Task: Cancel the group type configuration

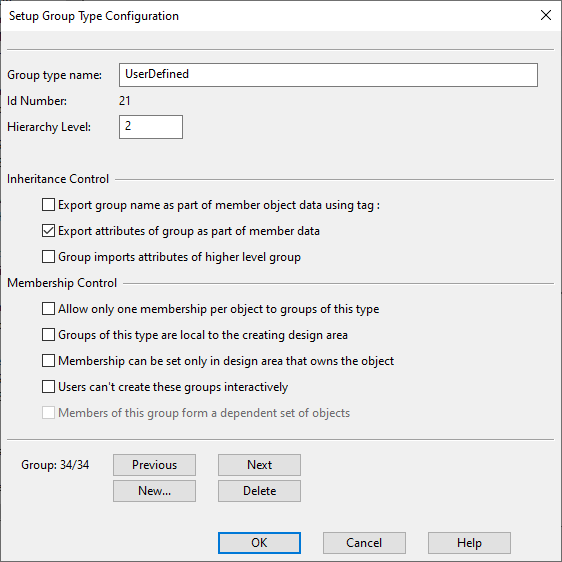Action: point(364,543)
